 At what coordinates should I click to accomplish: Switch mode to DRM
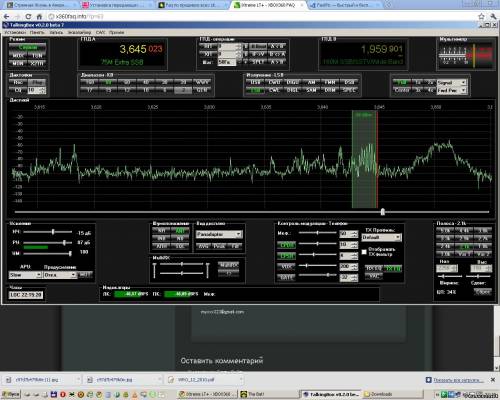point(330,90)
